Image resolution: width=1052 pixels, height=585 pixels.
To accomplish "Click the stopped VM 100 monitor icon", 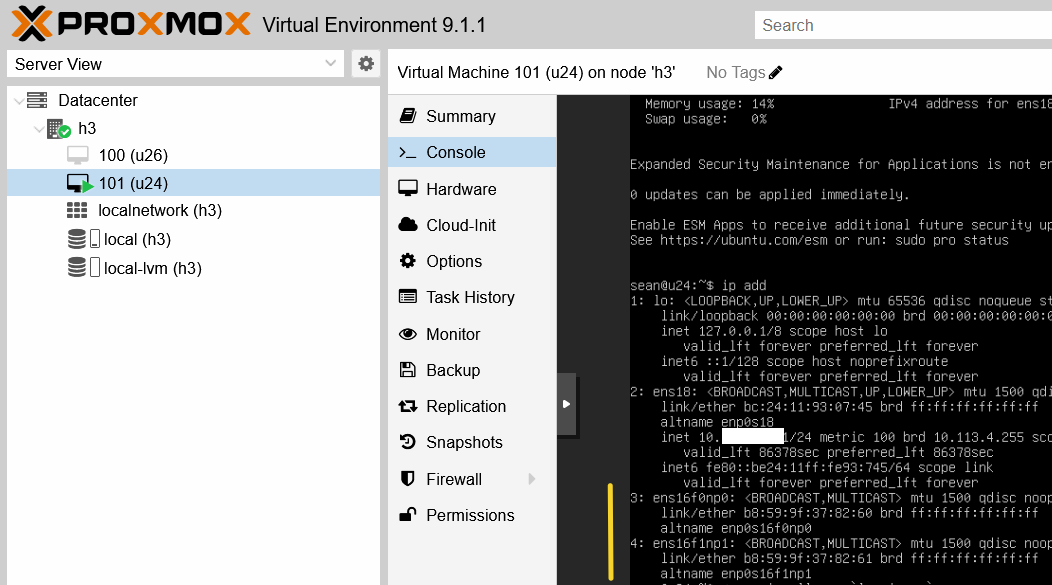I will point(78,155).
